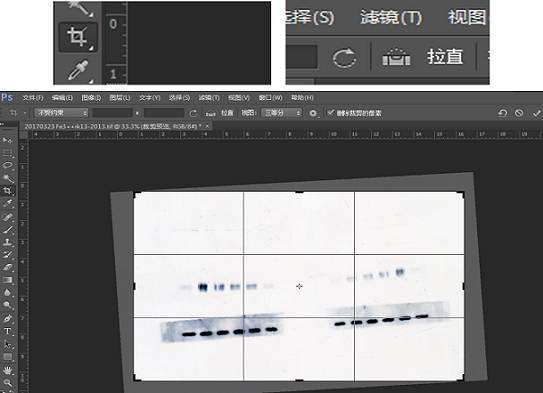Open the overlay view 三等分 dropdown
This screenshot has height=393, width=543.
point(282,113)
